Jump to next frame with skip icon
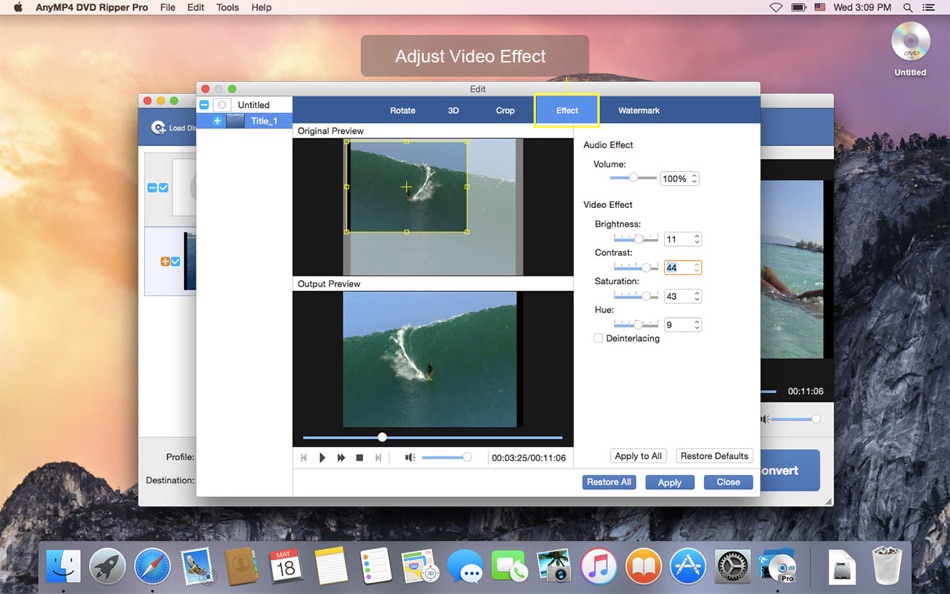950x594 pixels. pos(378,457)
